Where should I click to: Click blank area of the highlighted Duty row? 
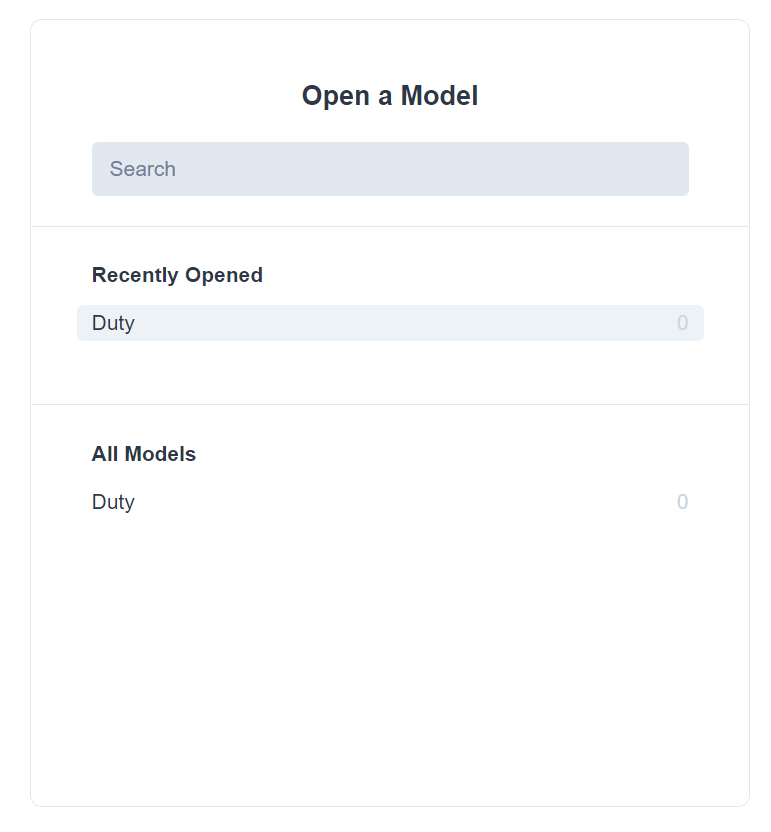point(403,323)
